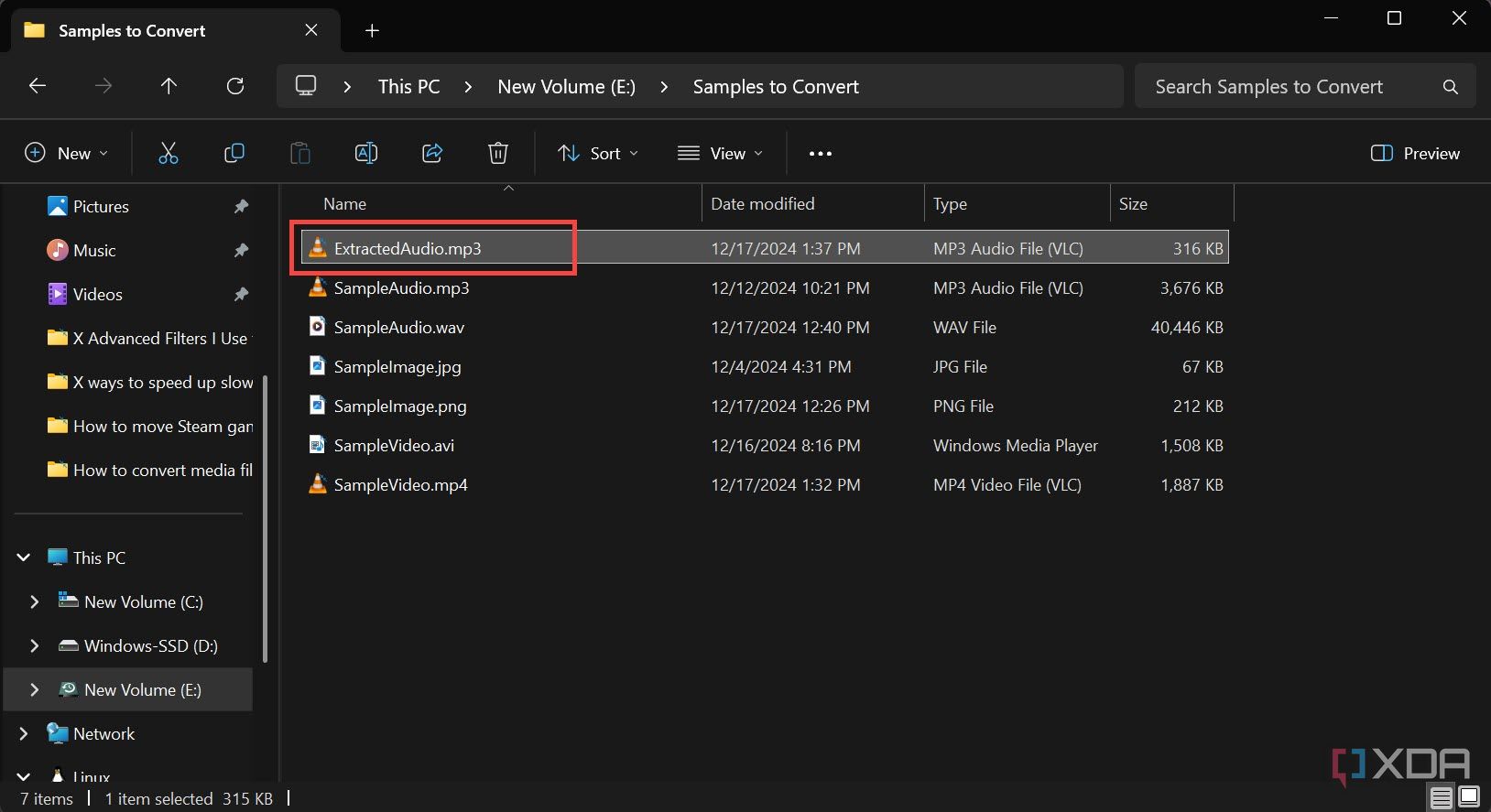Viewport: 1491px width, 812px height.
Task: Select the Samples to Convert tab
Action: tap(174, 30)
